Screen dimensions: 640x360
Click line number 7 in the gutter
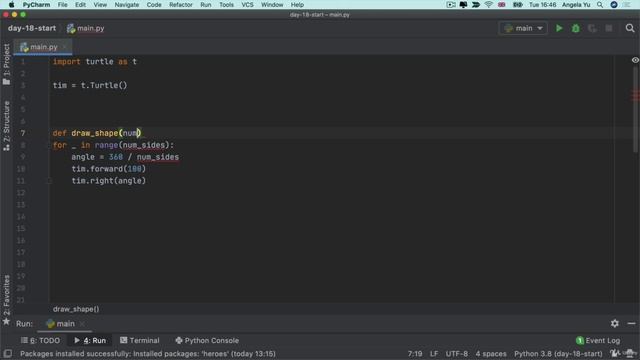(23, 133)
